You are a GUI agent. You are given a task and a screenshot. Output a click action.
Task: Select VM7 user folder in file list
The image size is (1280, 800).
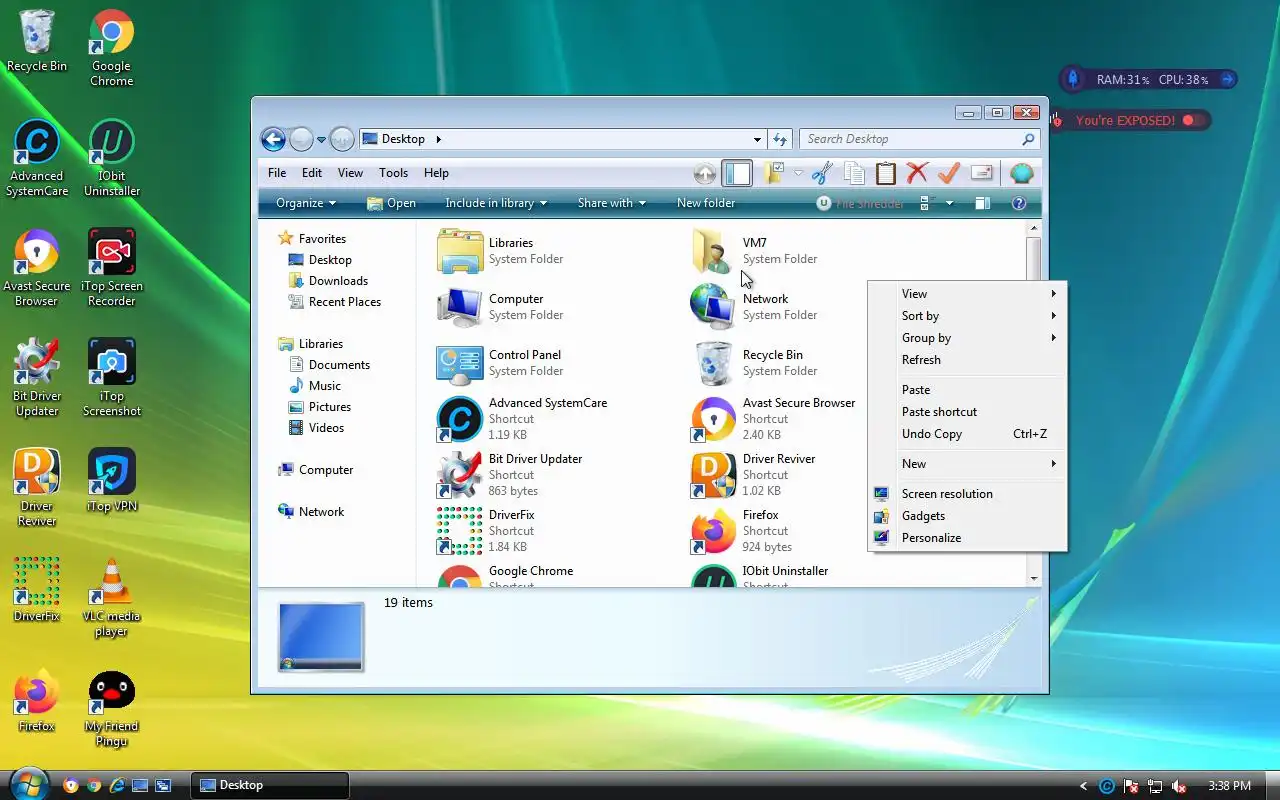[x=753, y=251]
